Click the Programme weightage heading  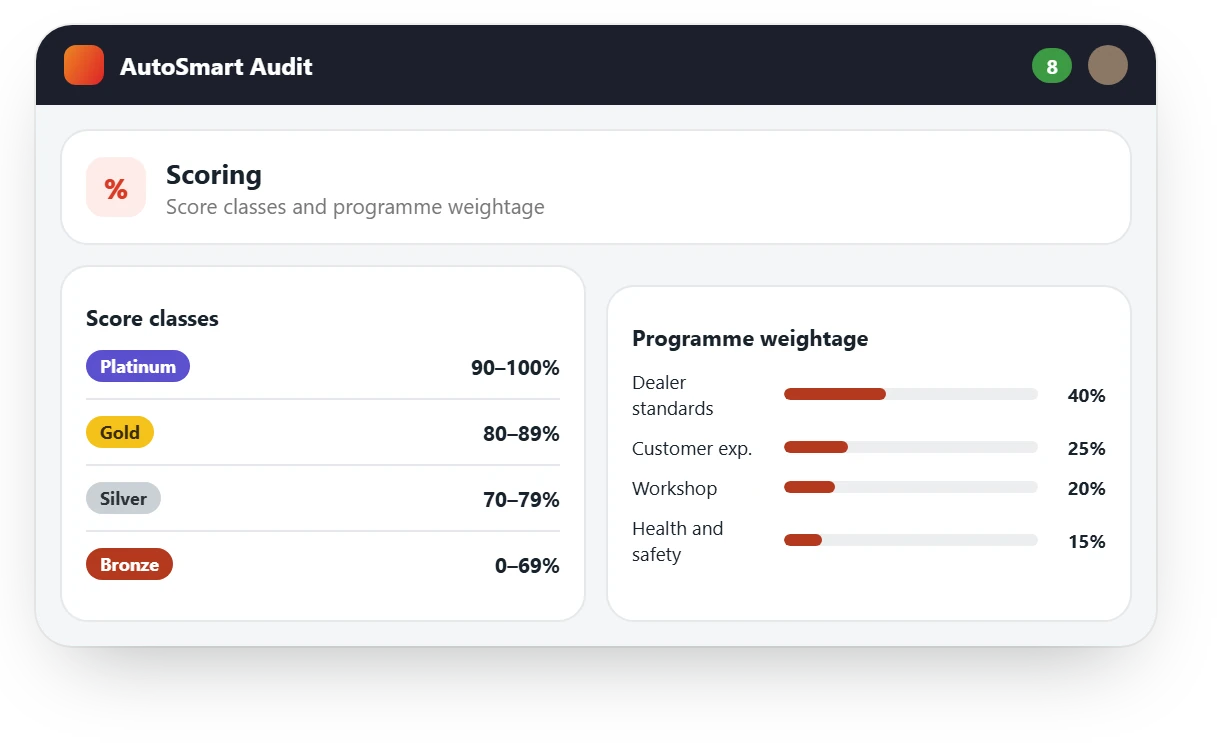click(750, 338)
